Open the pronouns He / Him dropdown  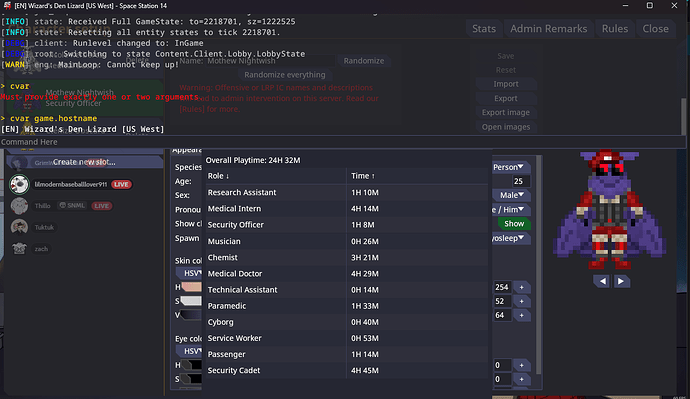pos(510,209)
